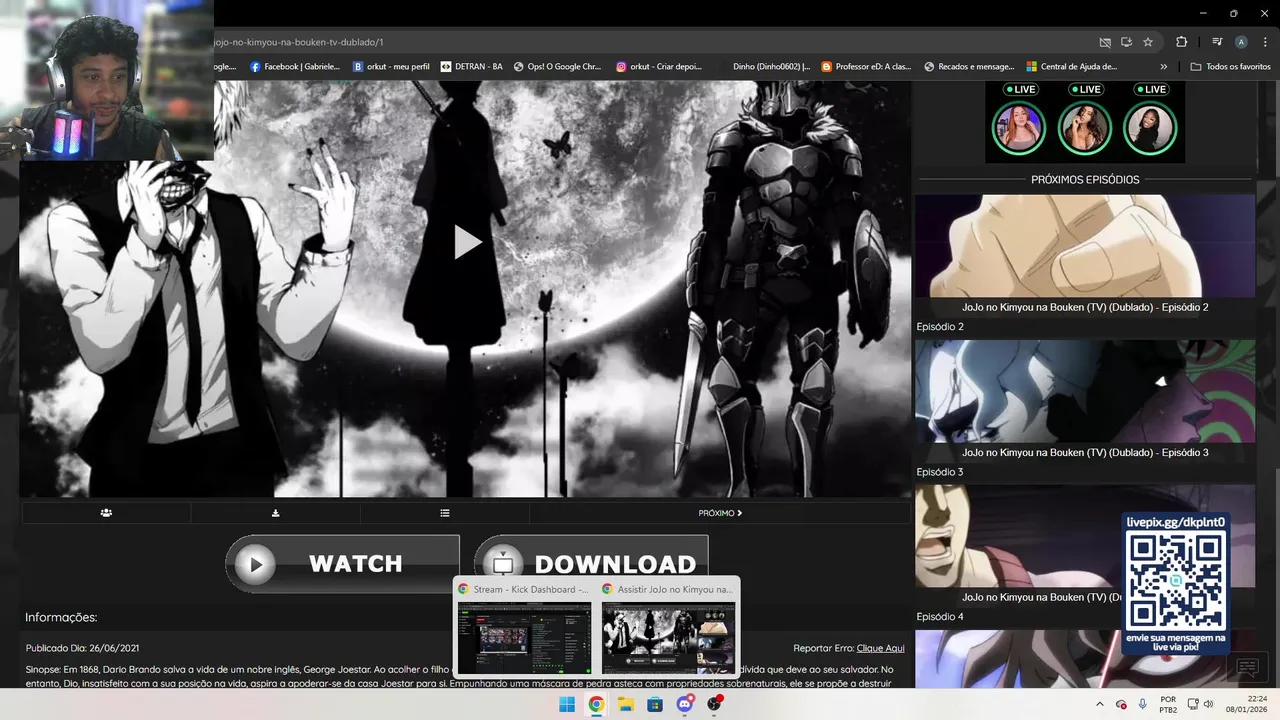This screenshot has width=1280, height=720.
Task: Switch to the 'Assistir JoJo no Kimyou na...' window preview
Action: pyautogui.click(x=668, y=628)
